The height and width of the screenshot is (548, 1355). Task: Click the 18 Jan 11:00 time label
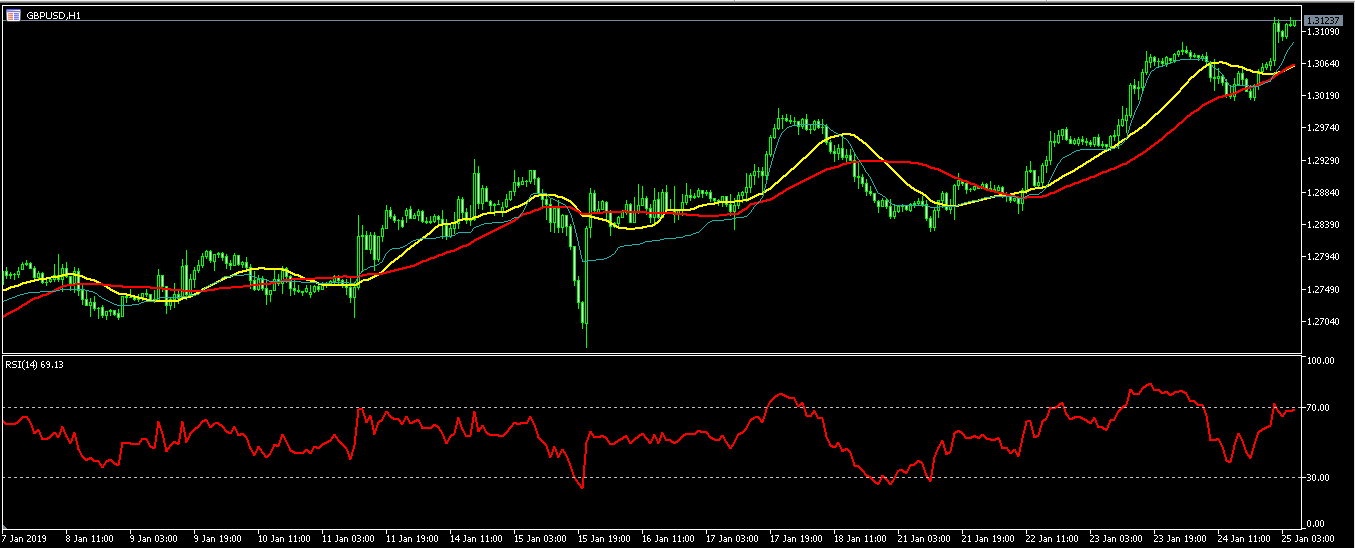click(x=860, y=538)
